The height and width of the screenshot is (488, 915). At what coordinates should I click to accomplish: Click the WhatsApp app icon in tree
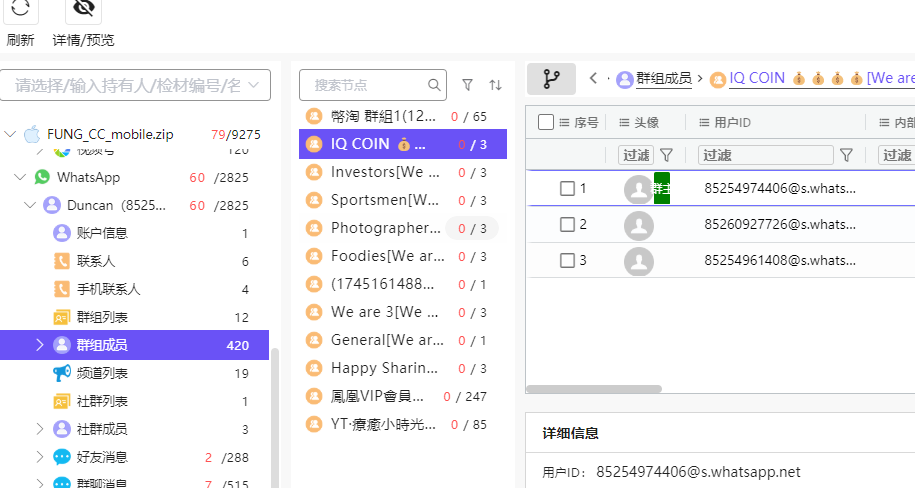point(42,177)
